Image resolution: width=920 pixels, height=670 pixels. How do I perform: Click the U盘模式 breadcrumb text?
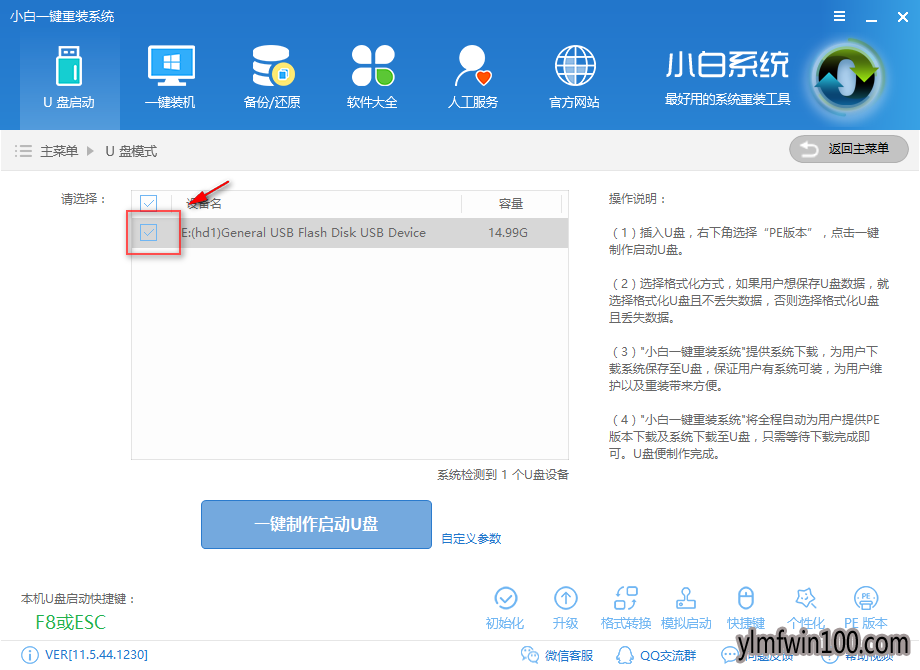click(131, 151)
